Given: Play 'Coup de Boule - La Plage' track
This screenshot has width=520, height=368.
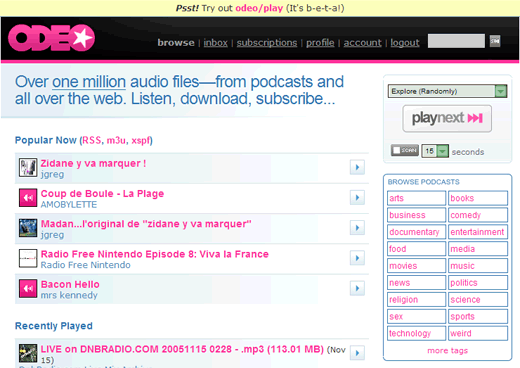Looking at the screenshot, I should click(357, 197).
